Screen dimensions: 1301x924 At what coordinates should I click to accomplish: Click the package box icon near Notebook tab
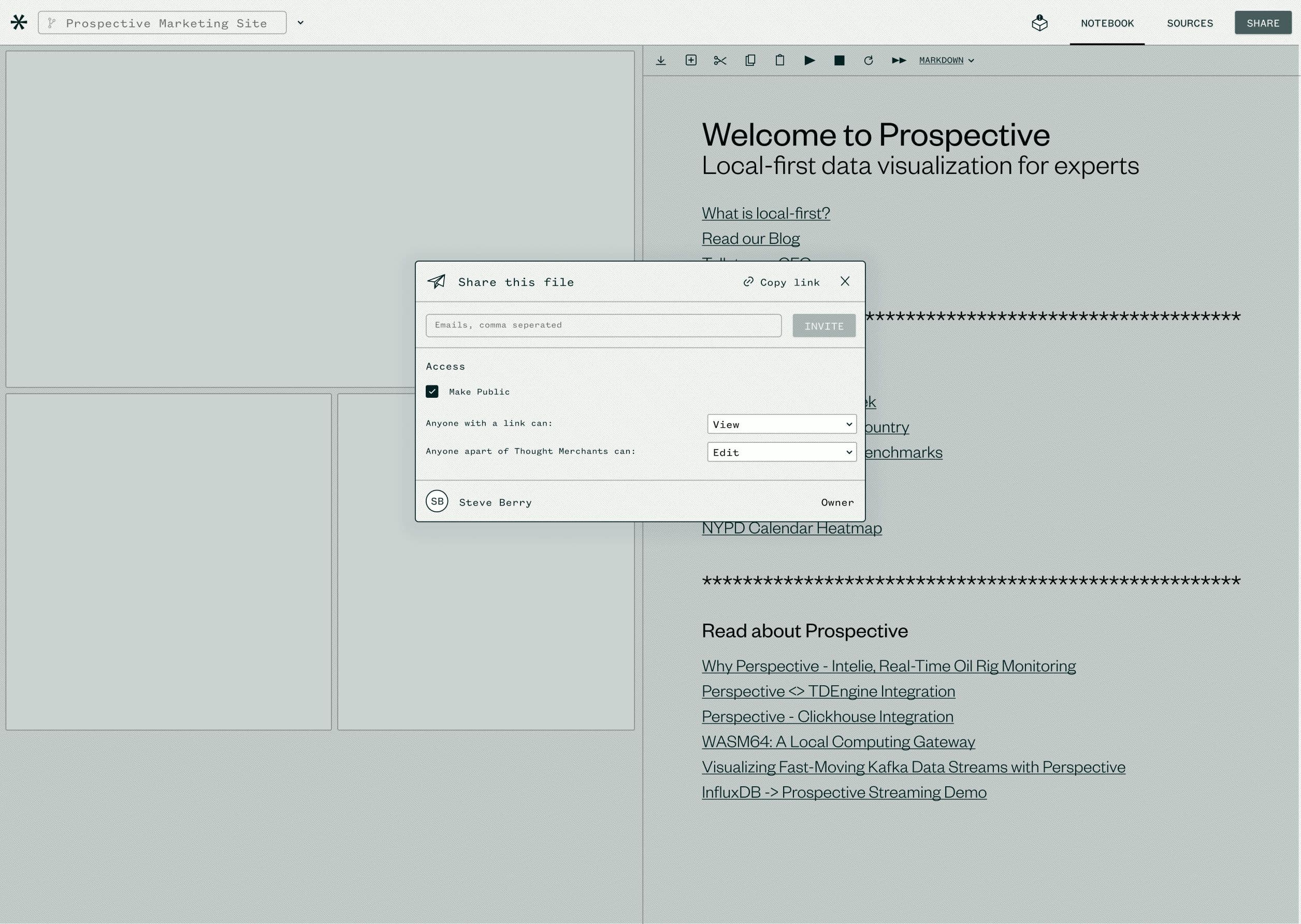tap(1039, 23)
